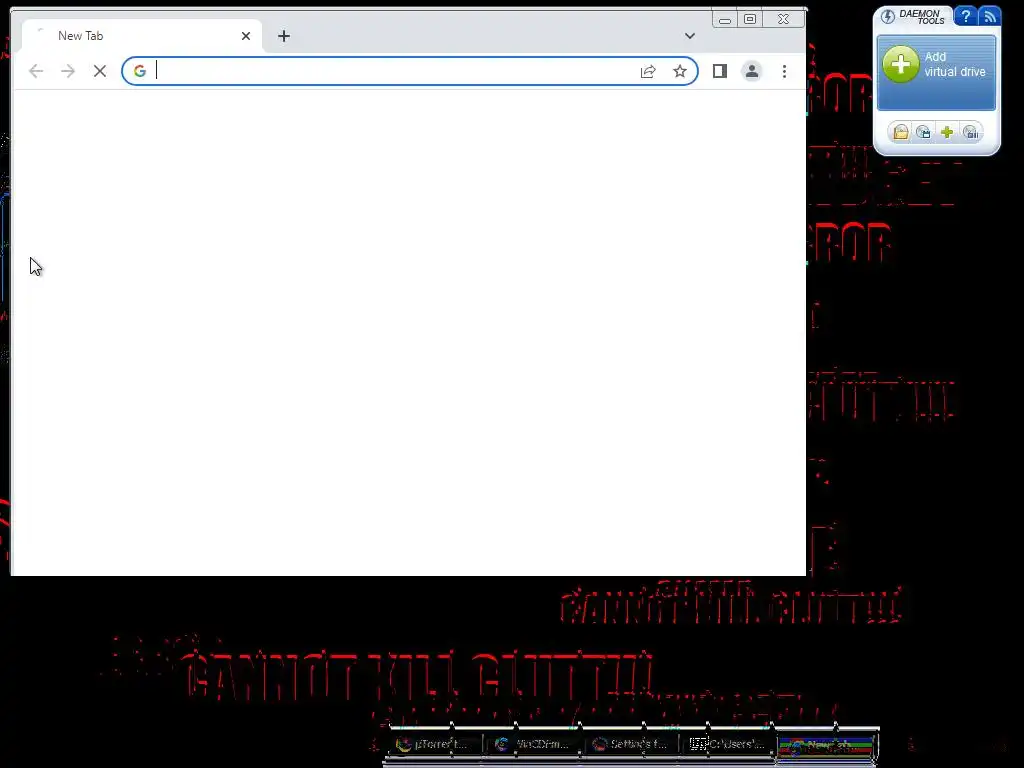Viewport: 1024px width, 768px height.
Task: Click the Daemon Tools lightning logo
Action: pyautogui.click(x=888, y=16)
